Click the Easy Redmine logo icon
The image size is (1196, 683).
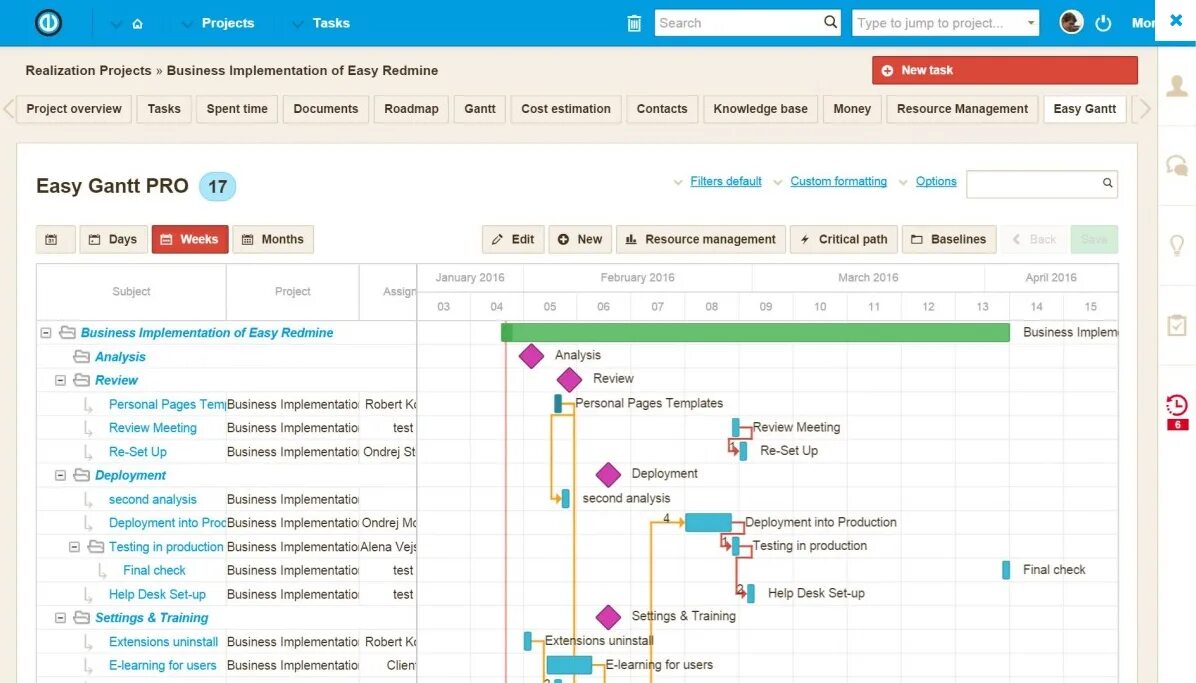[48, 23]
